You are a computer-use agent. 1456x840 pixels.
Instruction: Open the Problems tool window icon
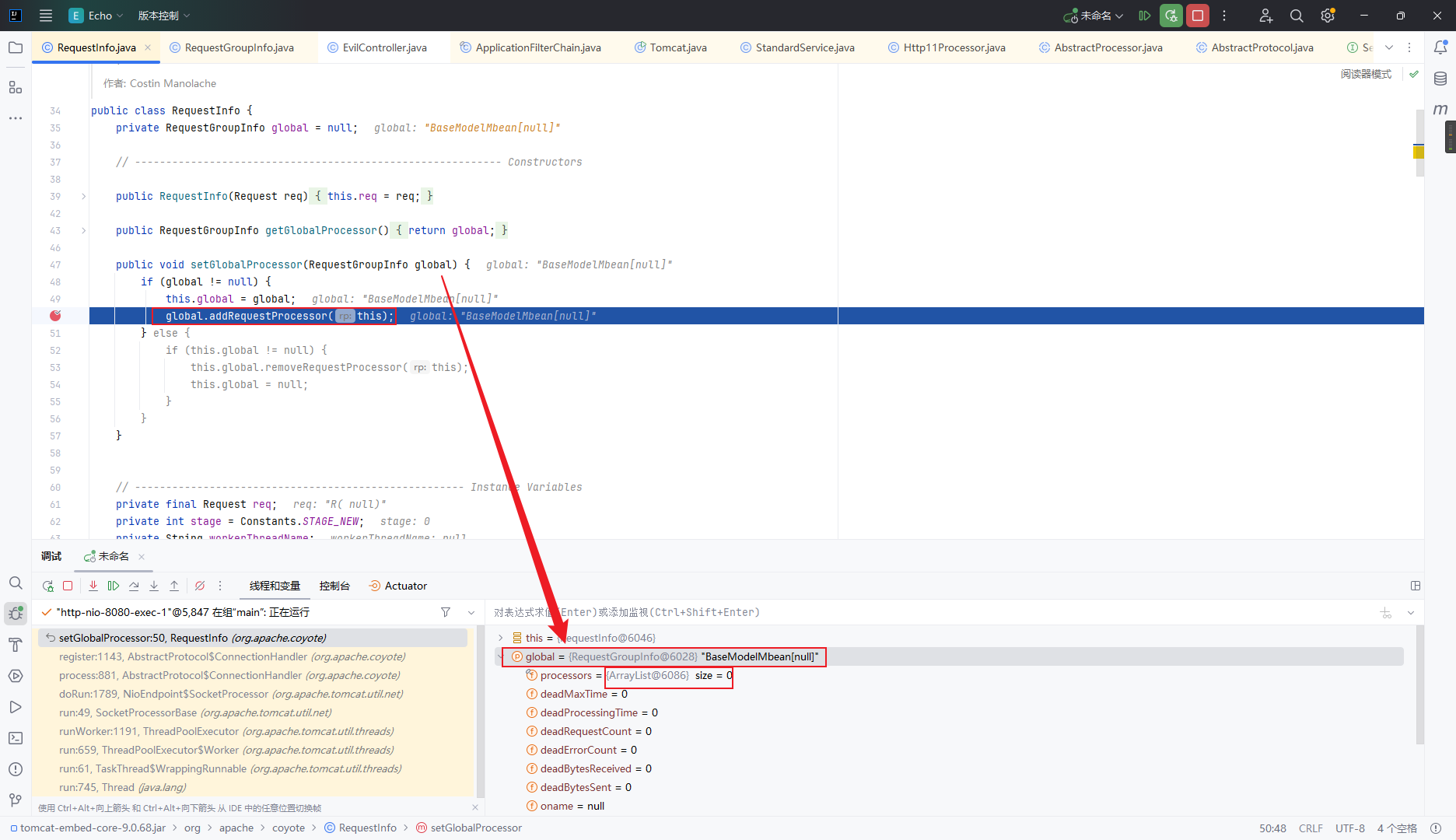click(16, 769)
